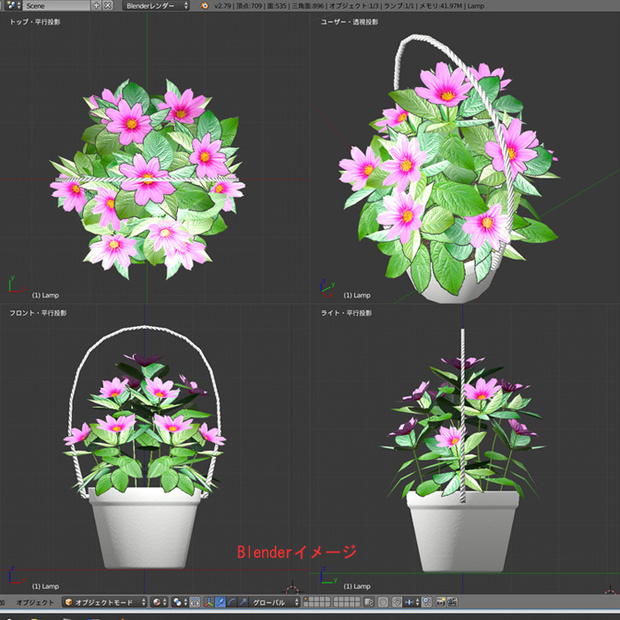The image size is (620, 620).
Task: Click the scene browse icon beside Scene field
Action: (13, 6)
